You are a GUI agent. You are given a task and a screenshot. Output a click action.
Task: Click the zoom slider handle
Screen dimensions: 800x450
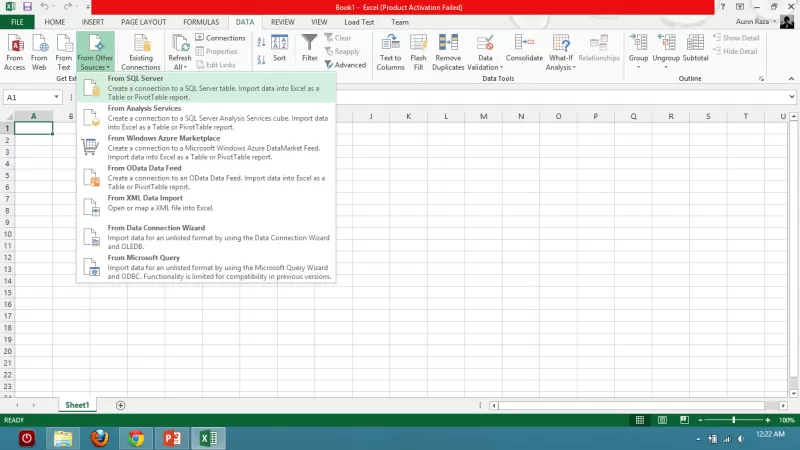pos(734,420)
